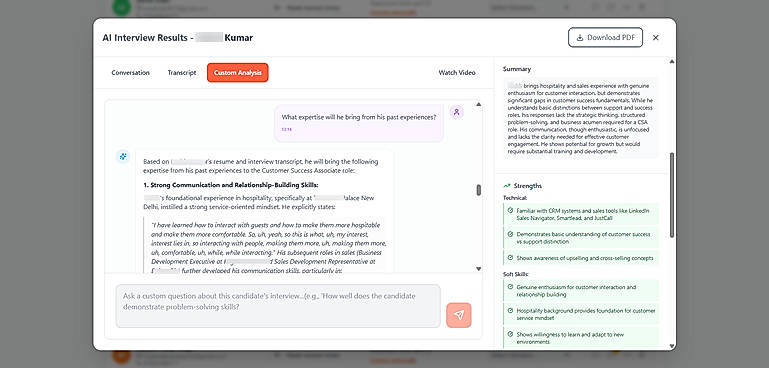
Task: Click the 'Strengths' heading text
Action: pos(528,186)
